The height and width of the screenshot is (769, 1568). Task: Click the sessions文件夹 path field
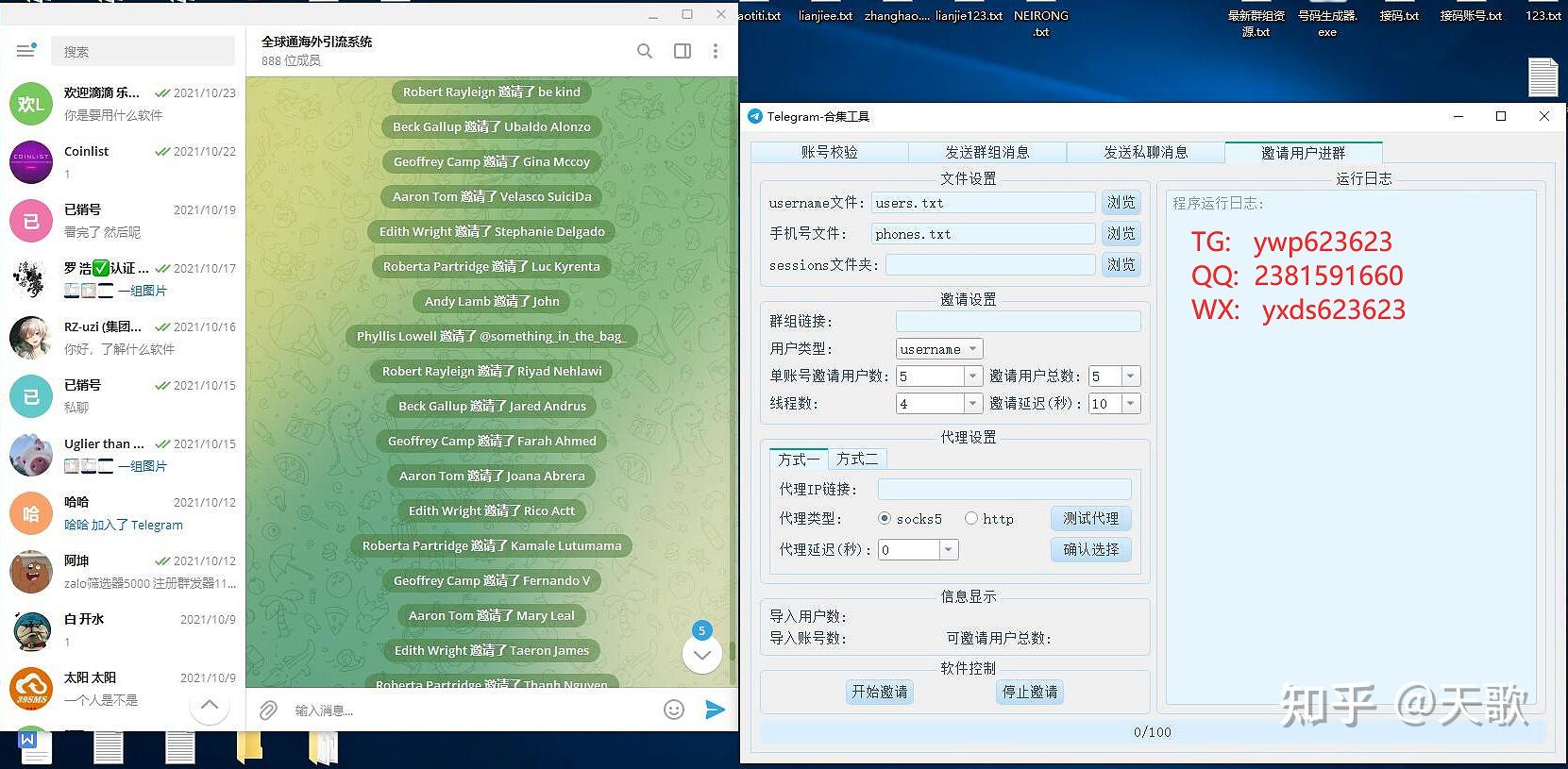pos(990,264)
